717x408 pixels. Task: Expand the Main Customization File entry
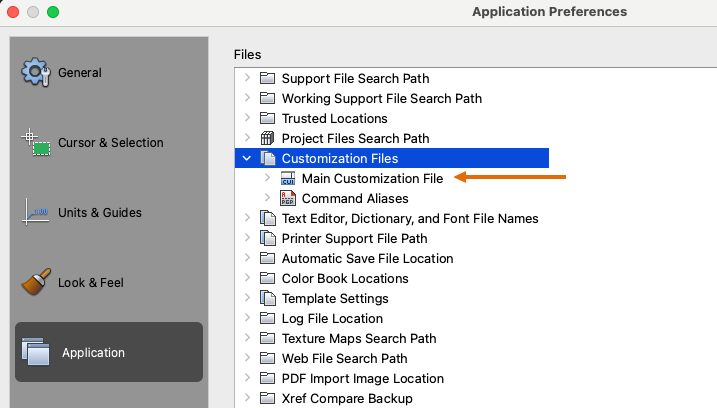click(x=267, y=178)
